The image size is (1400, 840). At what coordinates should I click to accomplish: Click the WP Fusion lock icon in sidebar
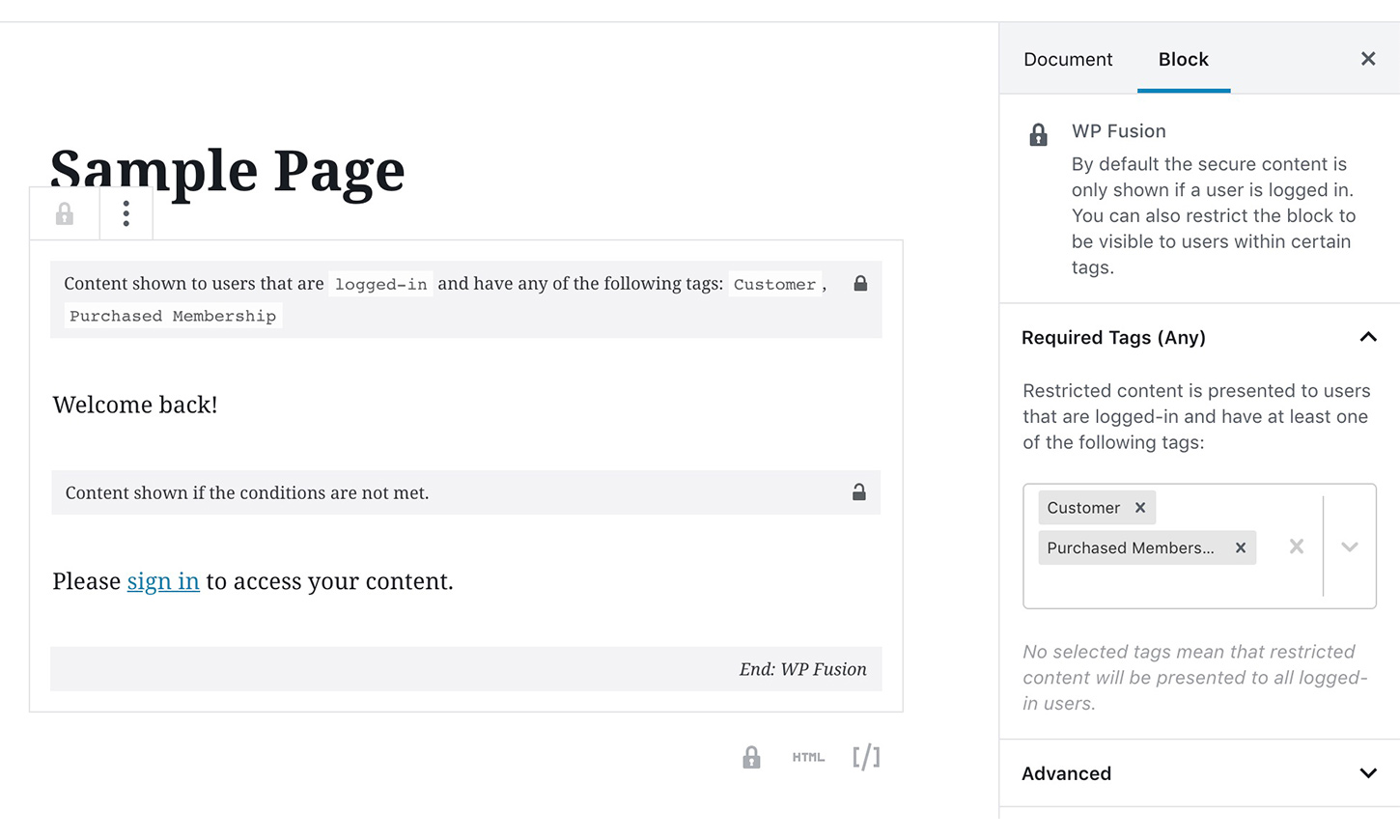1038,135
